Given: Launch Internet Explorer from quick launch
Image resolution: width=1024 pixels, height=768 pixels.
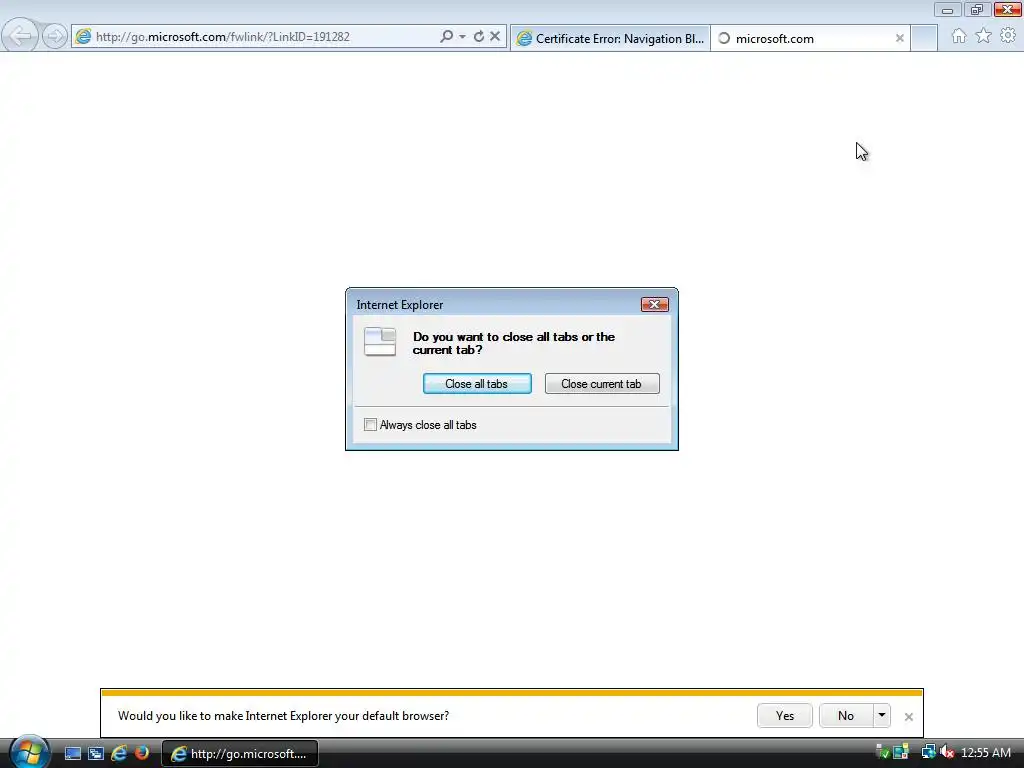Looking at the screenshot, I should [x=119, y=754].
